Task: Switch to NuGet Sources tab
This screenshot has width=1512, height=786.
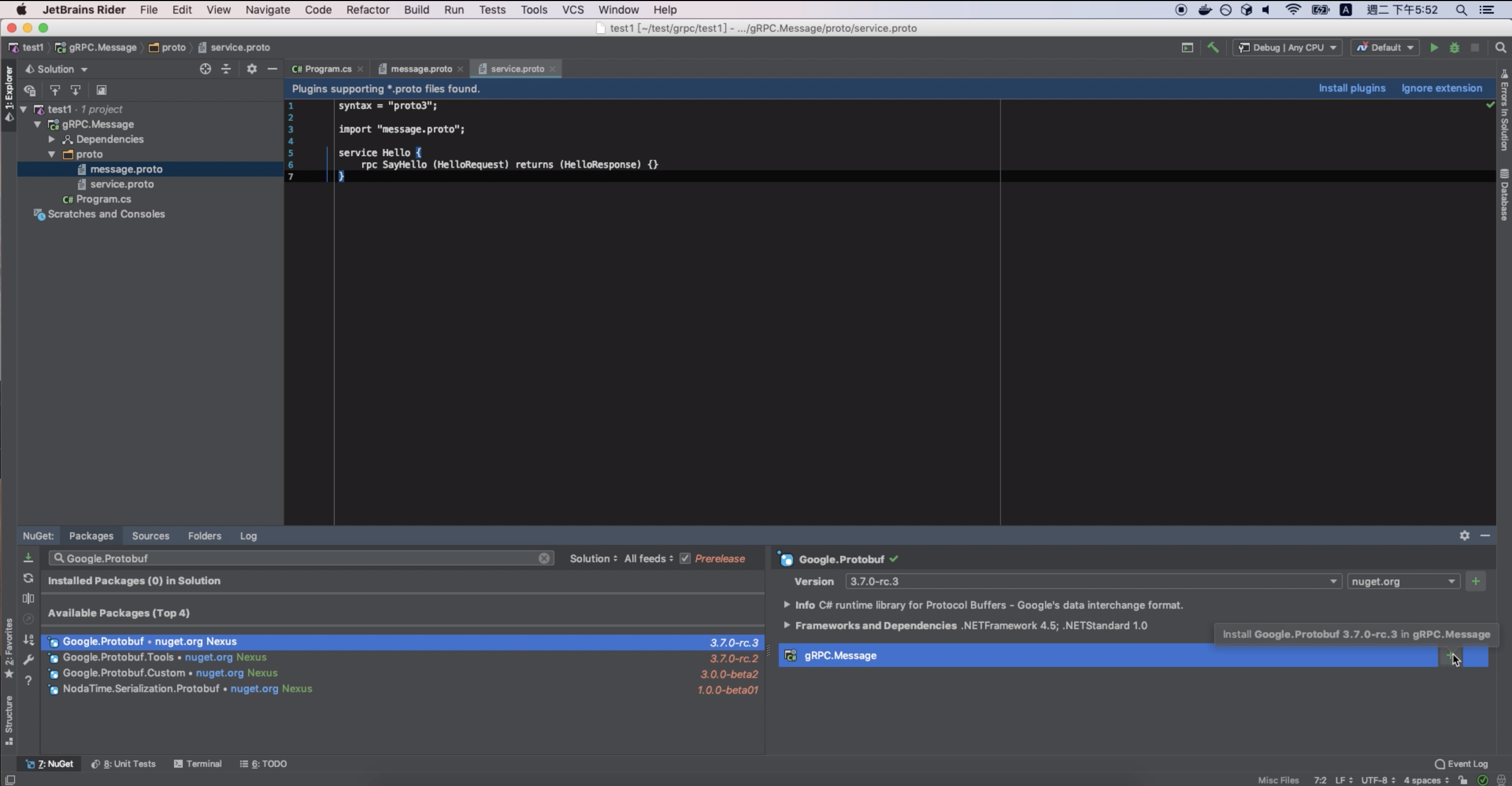Action: coord(150,536)
